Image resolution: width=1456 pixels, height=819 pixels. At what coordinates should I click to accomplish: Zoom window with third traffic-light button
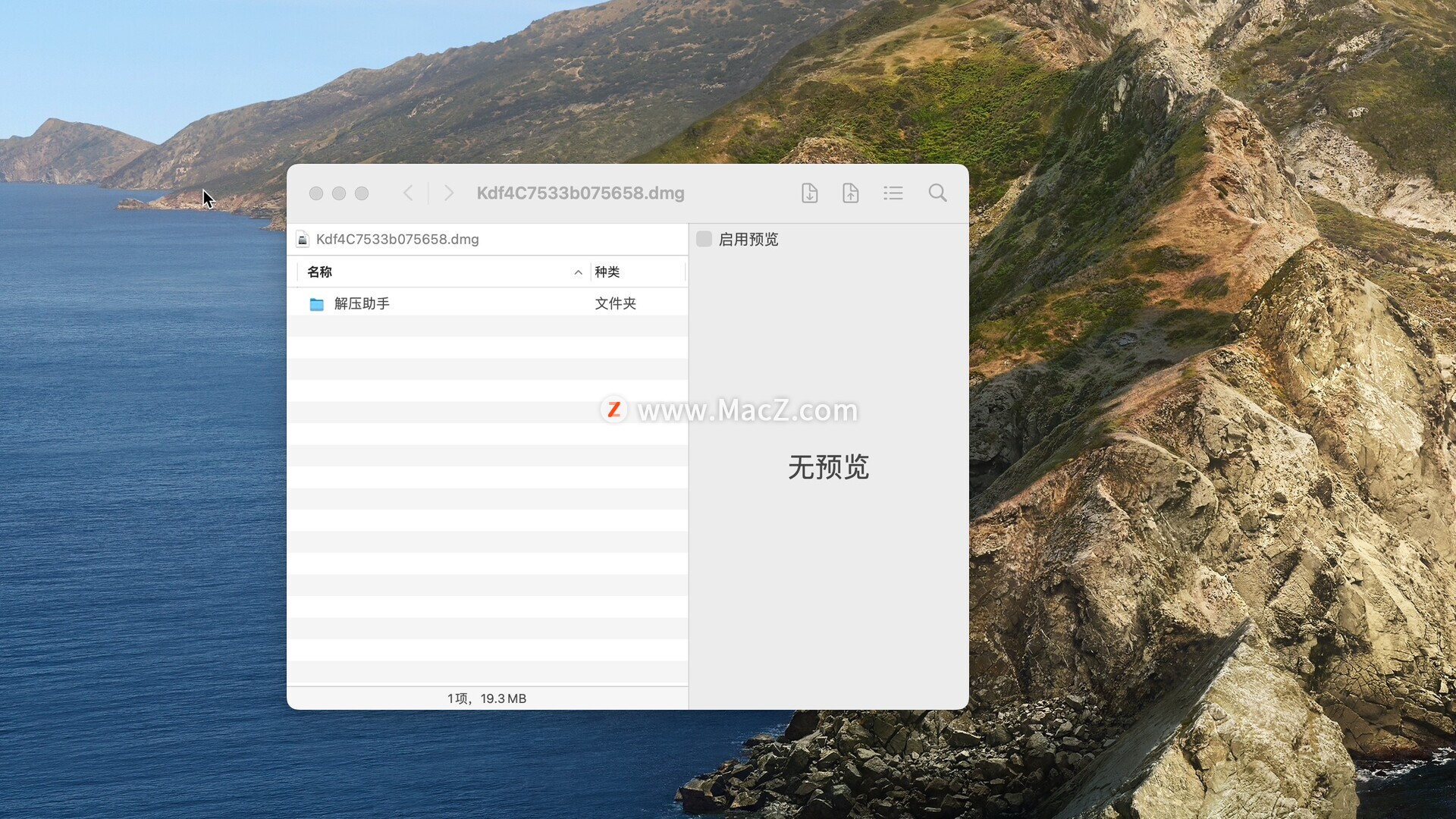tap(362, 193)
